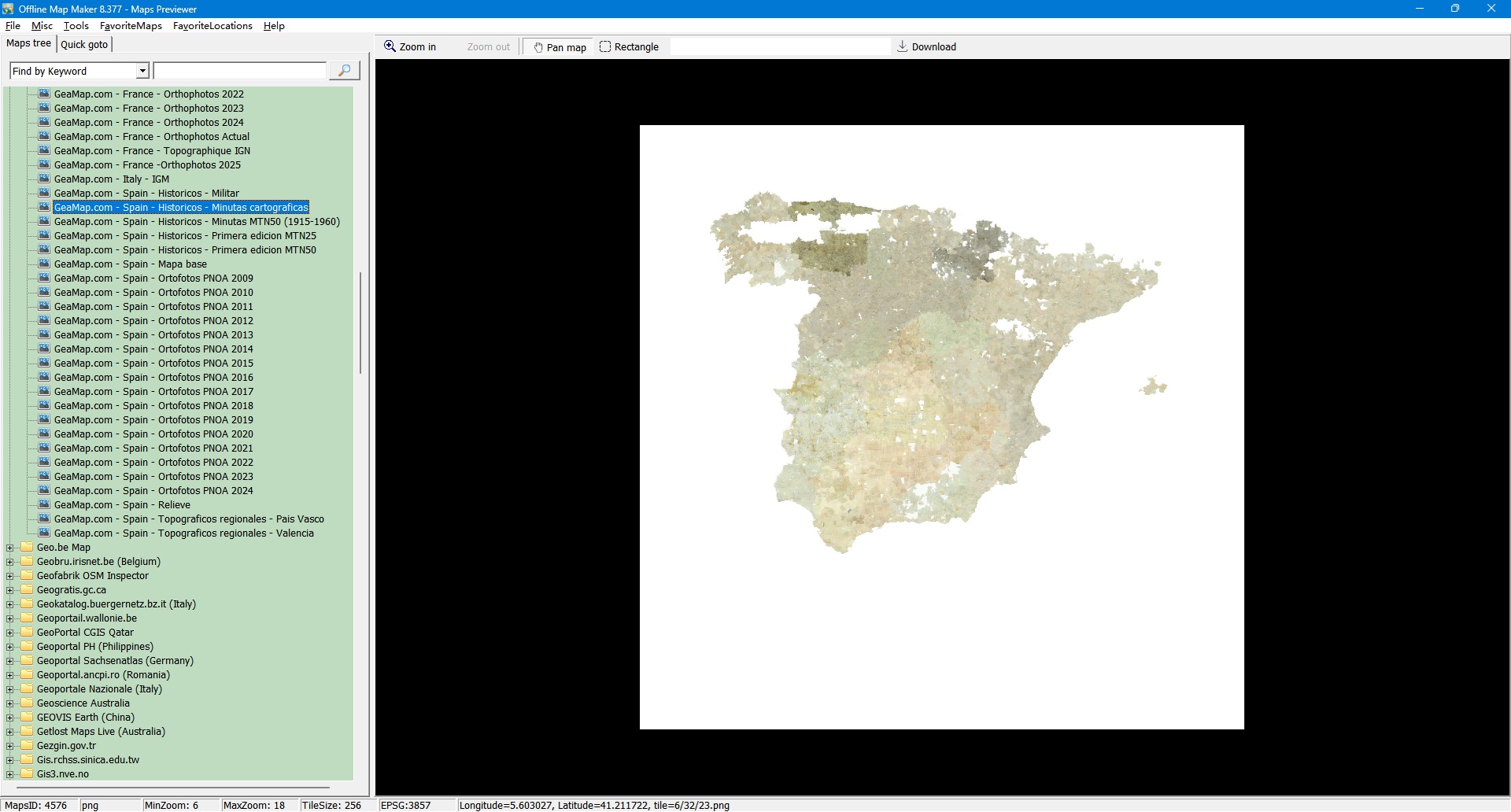The image size is (1511, 812).
Task: Expand the GEOVIS Earth (China) folder
Action: 10,718
